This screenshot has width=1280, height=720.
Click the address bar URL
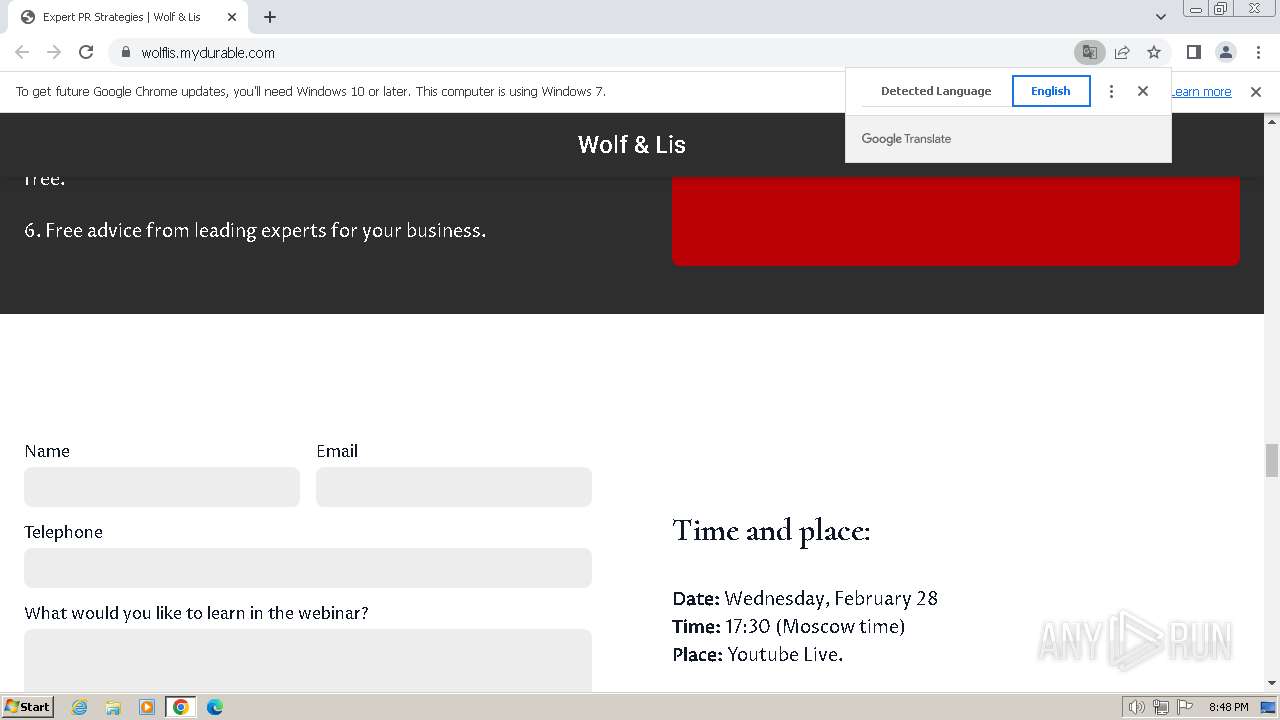(208, 52)
